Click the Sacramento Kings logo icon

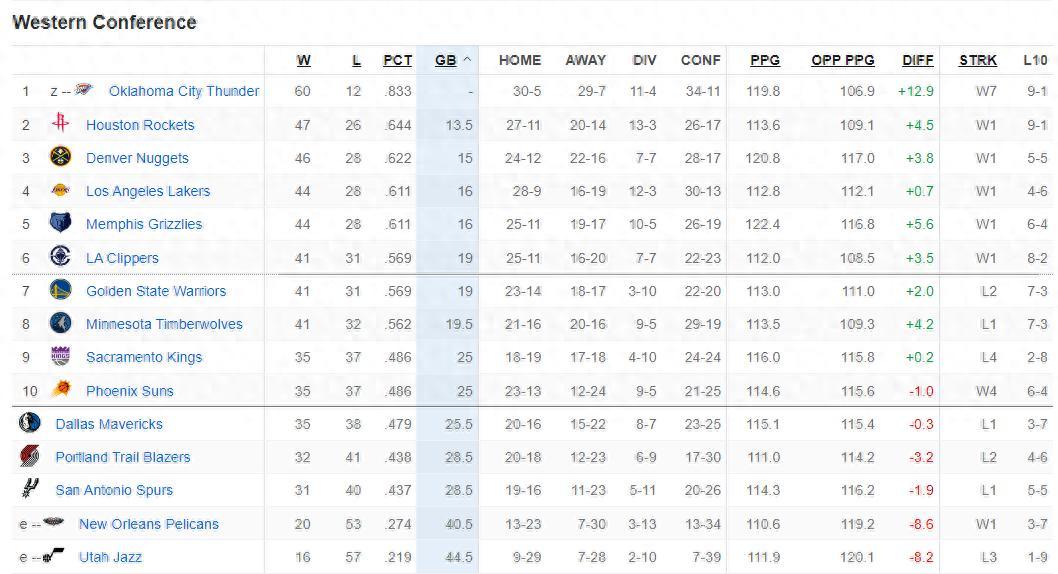pos(60,356)
